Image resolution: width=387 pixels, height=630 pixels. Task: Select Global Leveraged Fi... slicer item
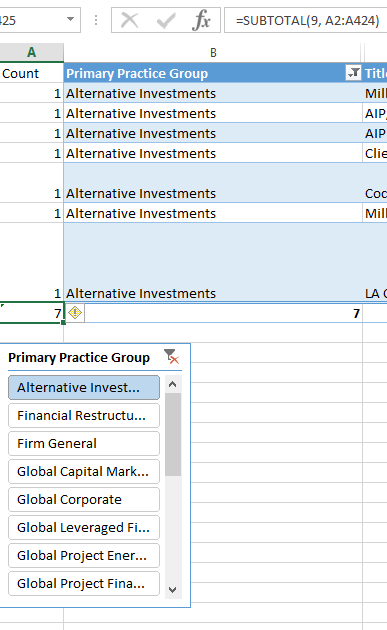(84, 528)
